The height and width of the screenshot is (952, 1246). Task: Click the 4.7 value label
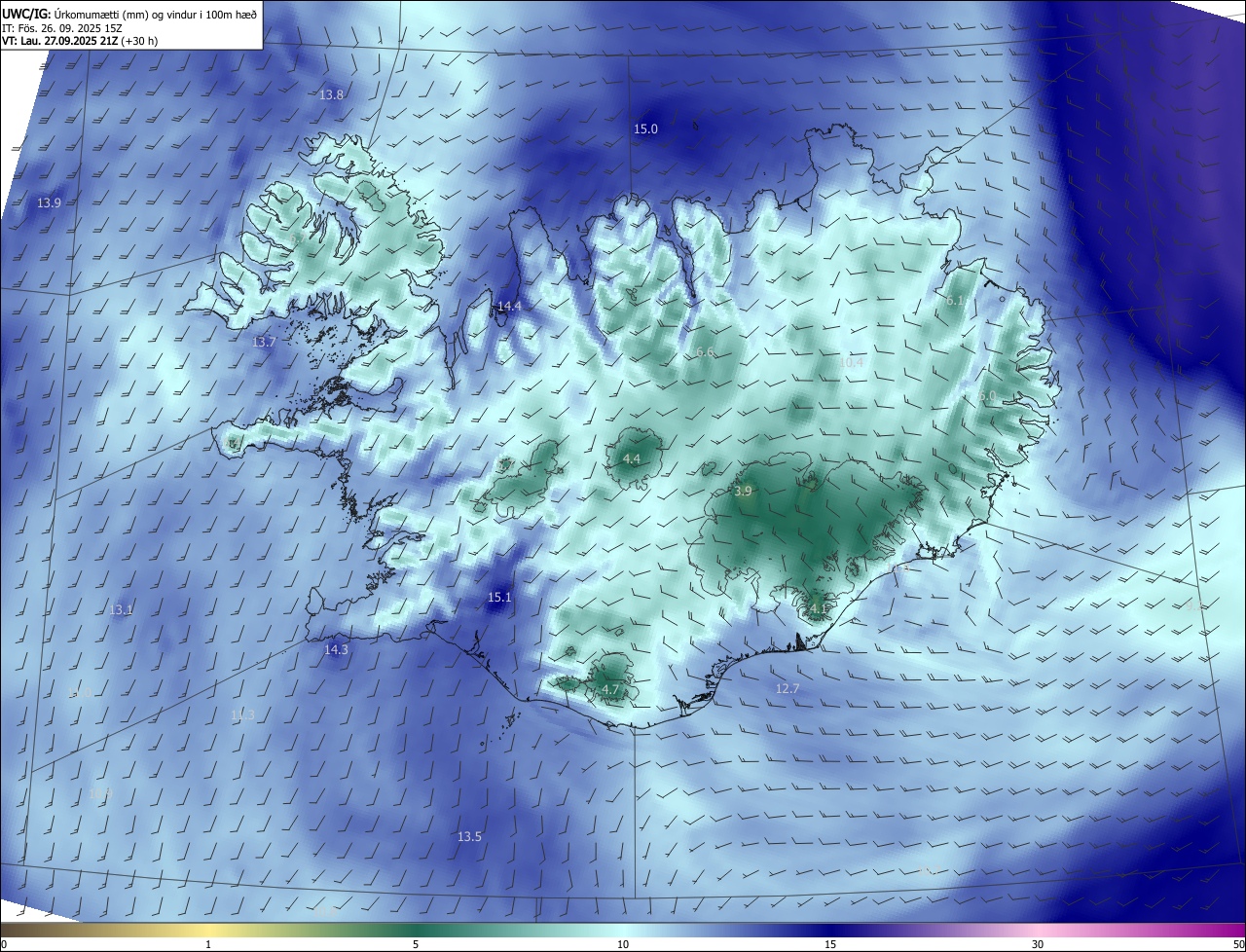(610, 689)
